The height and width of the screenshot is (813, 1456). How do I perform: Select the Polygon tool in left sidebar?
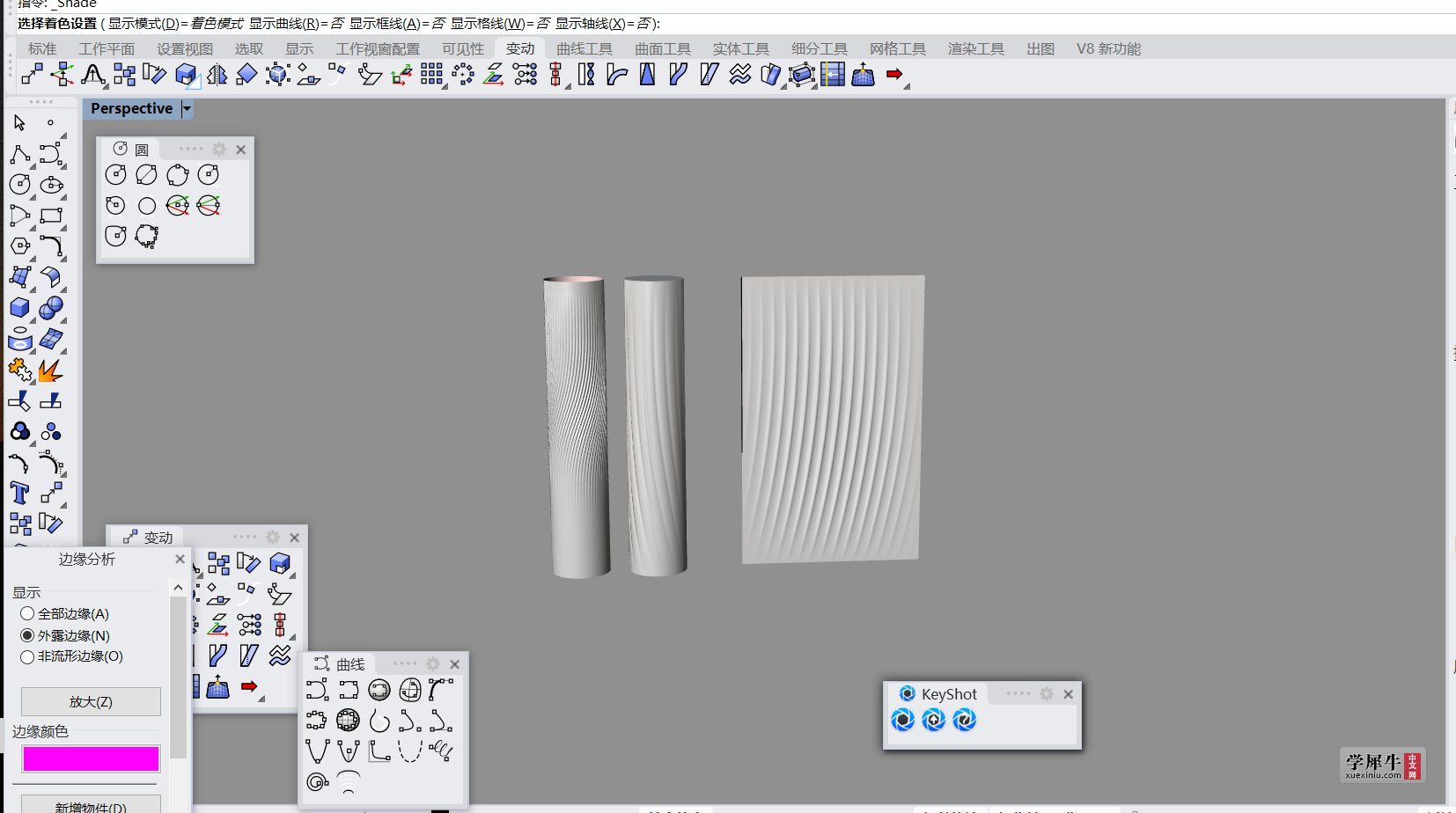(20, 246)
